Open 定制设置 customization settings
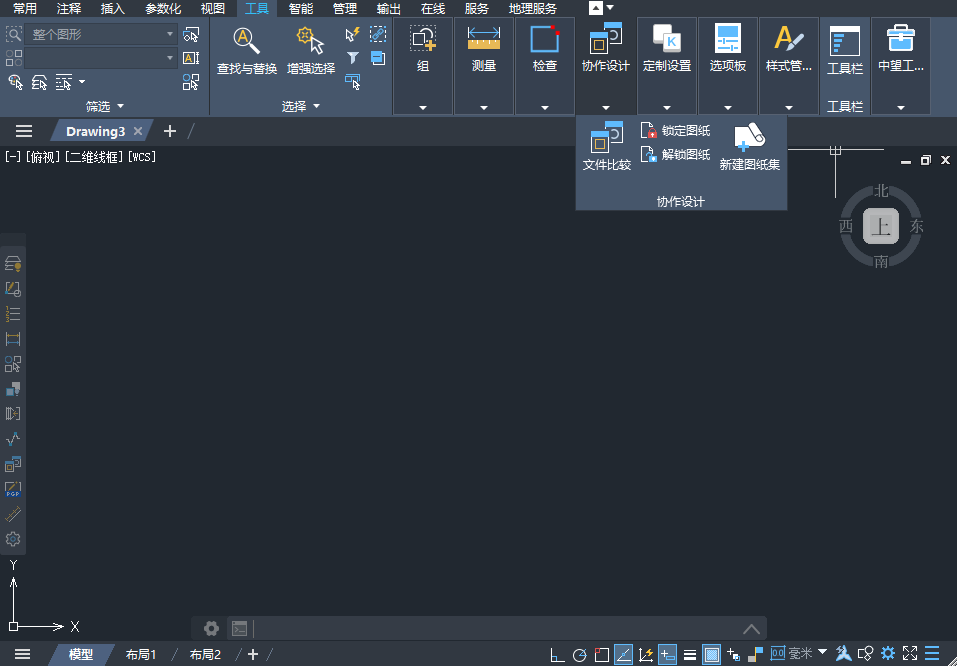The image size is (957, 666). [x=666, y=49]
